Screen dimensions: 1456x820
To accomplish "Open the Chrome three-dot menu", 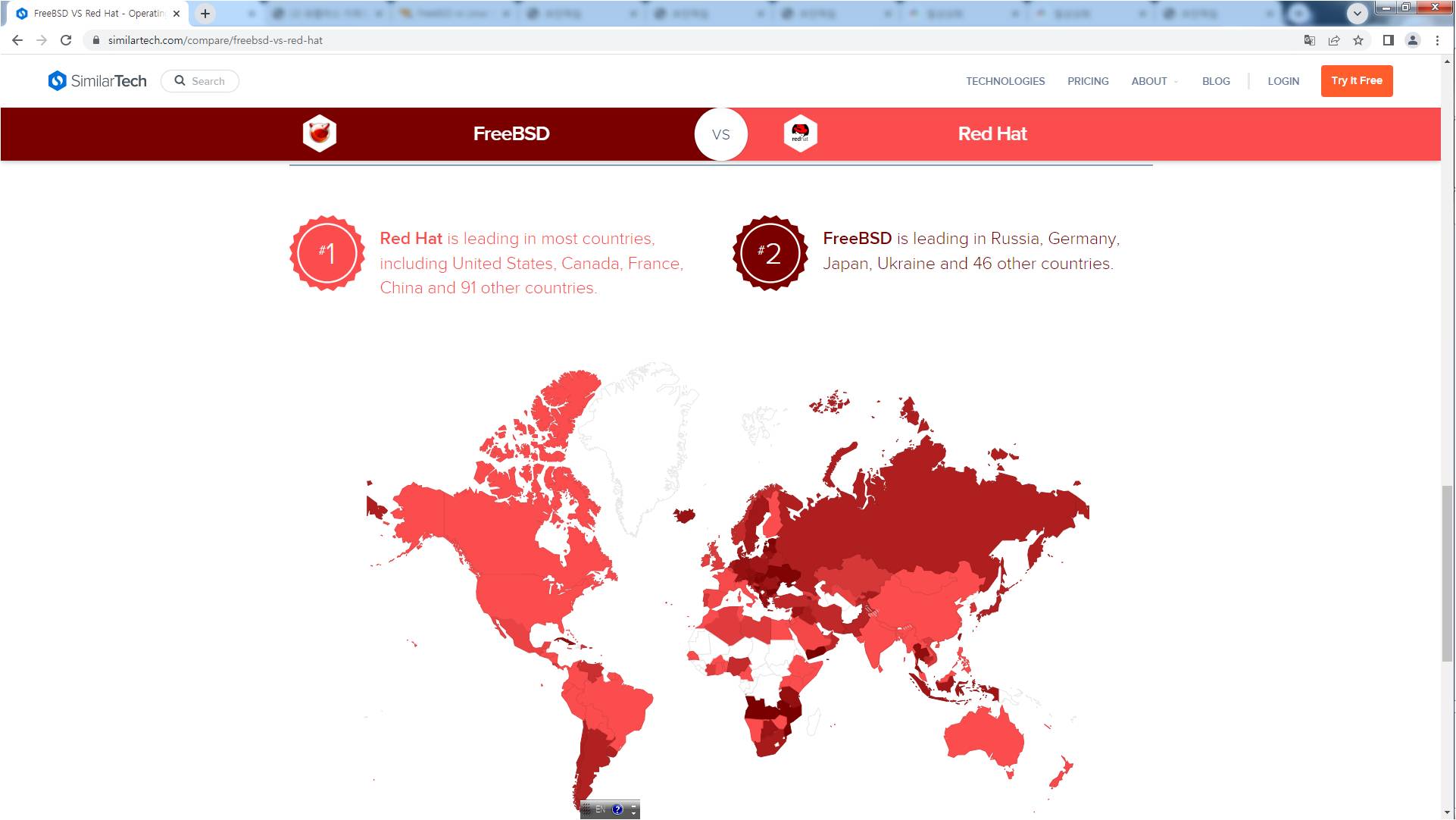I will (1437, 40).
